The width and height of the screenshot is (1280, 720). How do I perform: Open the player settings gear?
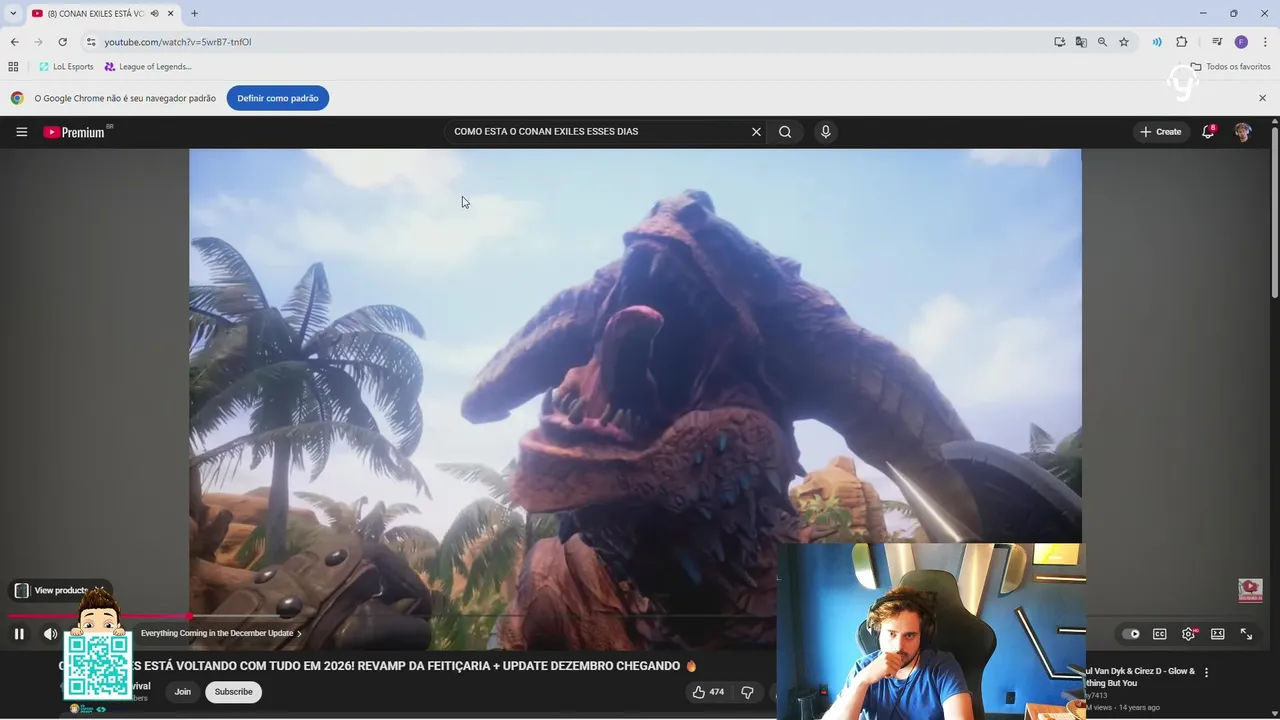coord(1188,634)
